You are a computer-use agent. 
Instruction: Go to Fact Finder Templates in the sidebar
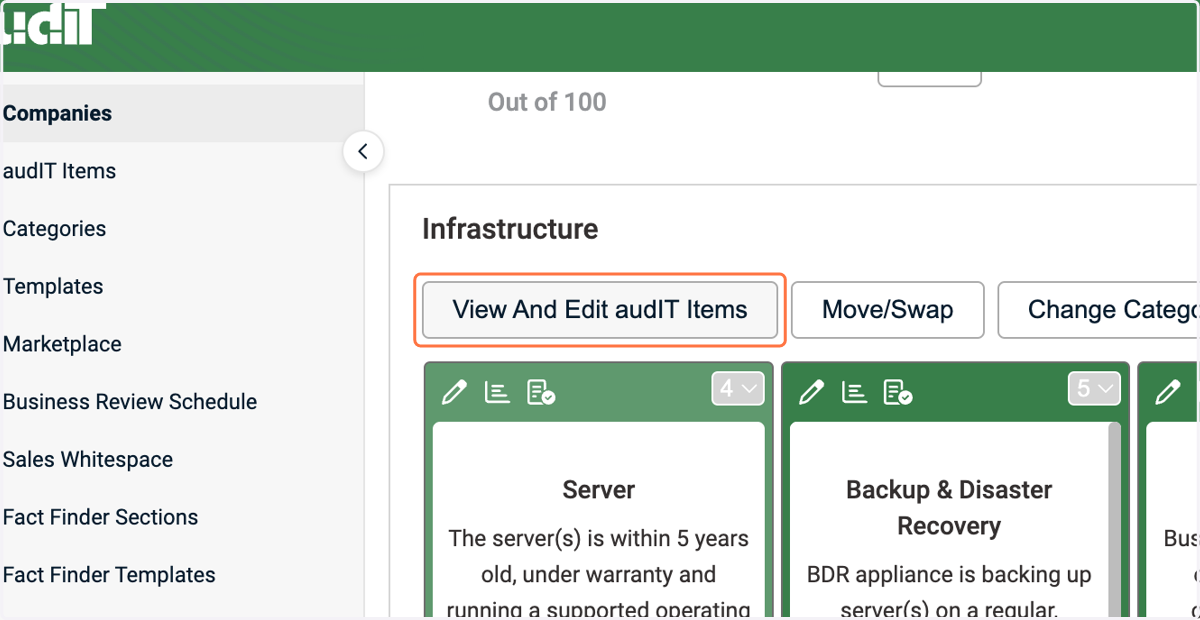coord(110,575)
